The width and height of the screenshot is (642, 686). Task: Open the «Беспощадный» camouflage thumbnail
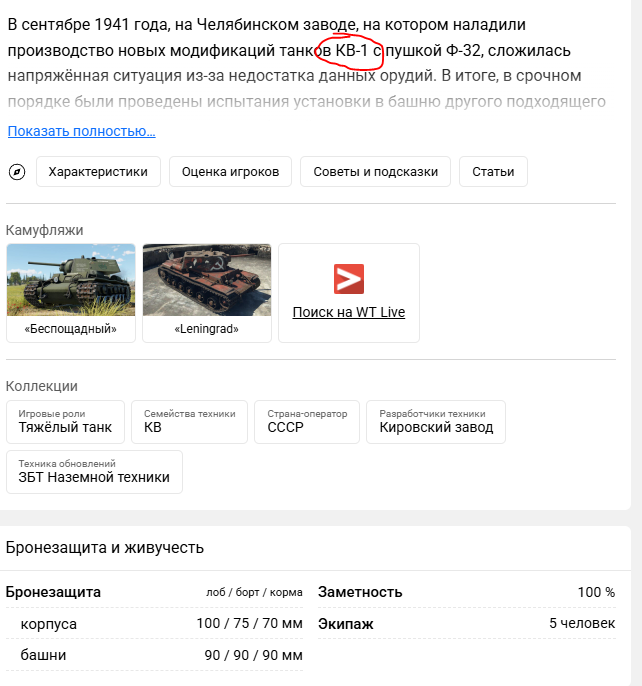(x=71, y=280)
